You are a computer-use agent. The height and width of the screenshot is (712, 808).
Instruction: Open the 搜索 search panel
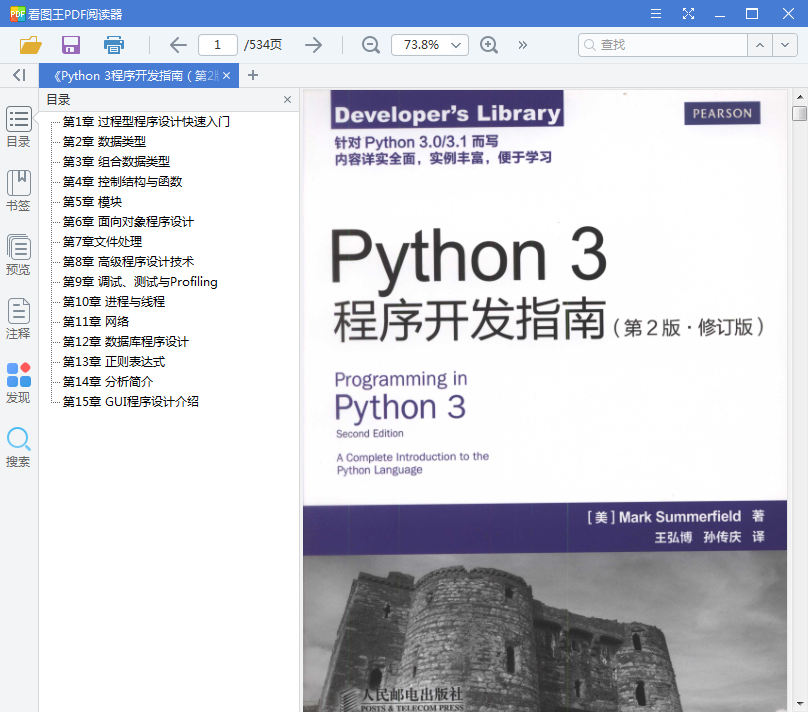click(19, 447)
